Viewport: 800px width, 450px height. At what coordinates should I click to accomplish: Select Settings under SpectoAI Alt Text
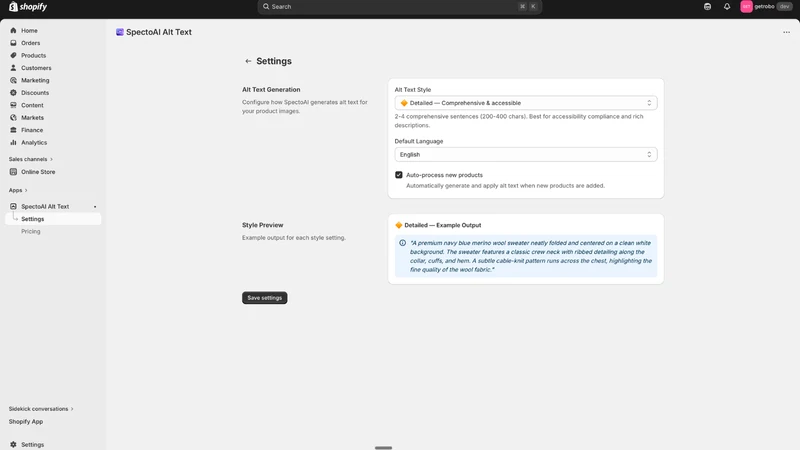[53, 219]
